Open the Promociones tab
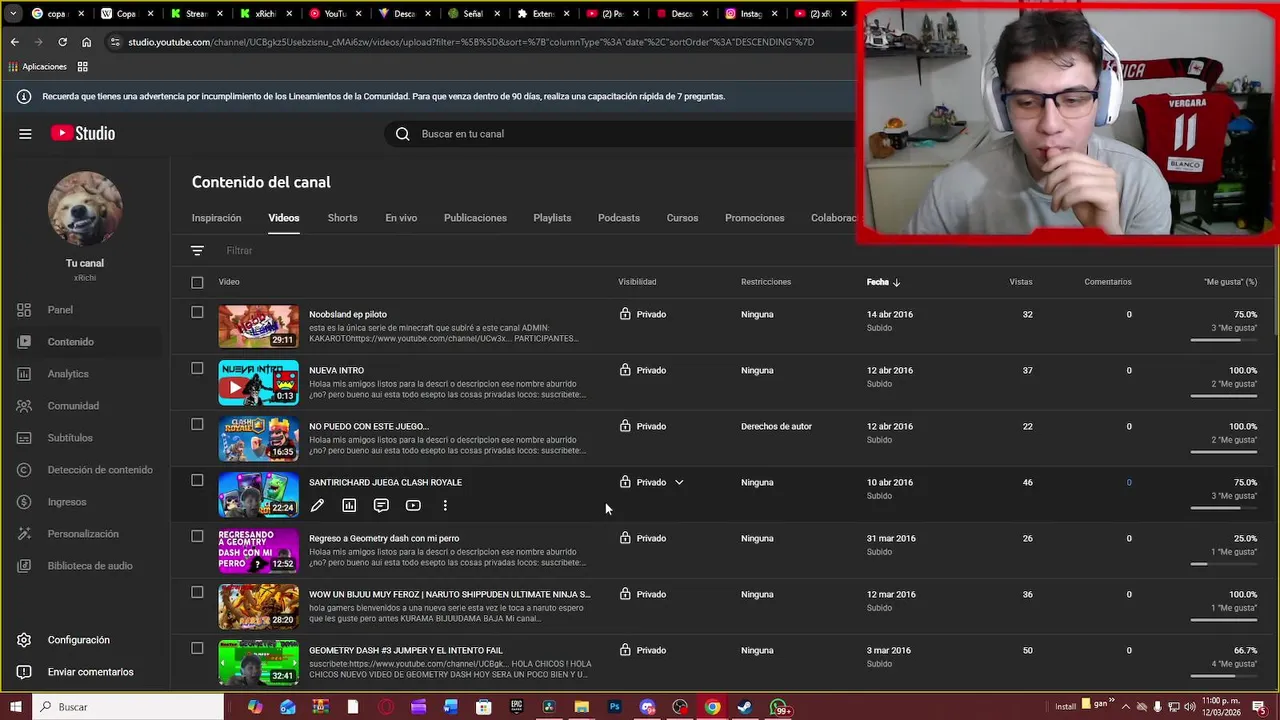The width and height of the screenshot is (1280, 720). [754, 218]
